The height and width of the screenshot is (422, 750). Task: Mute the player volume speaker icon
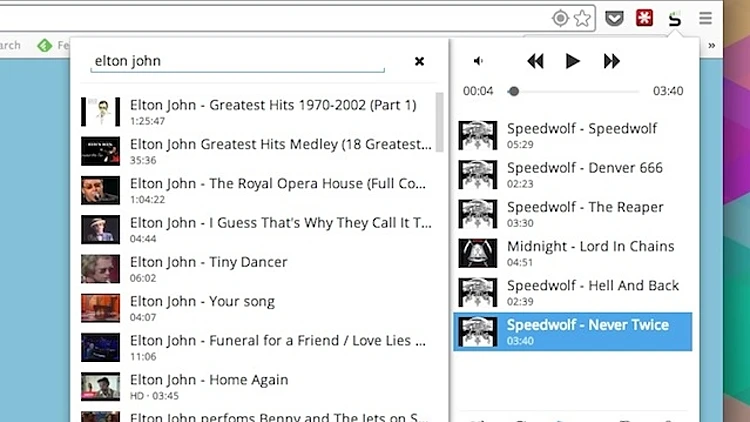(478, 61)
